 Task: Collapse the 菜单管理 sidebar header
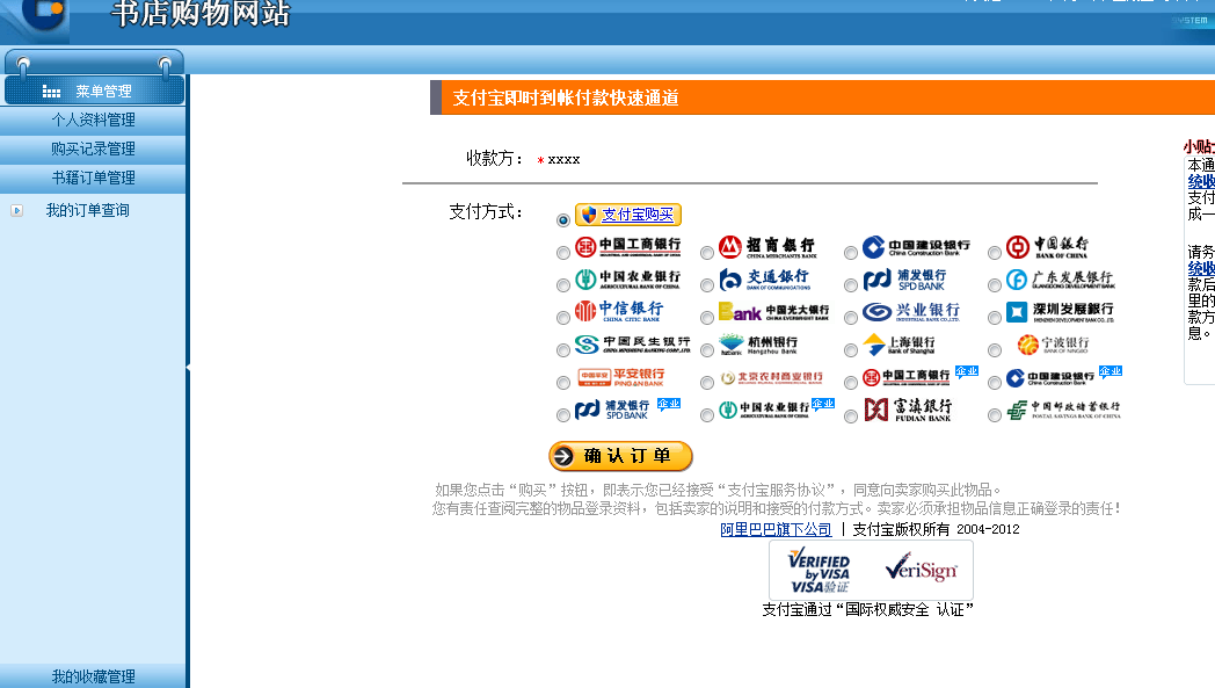pos(94,91)
